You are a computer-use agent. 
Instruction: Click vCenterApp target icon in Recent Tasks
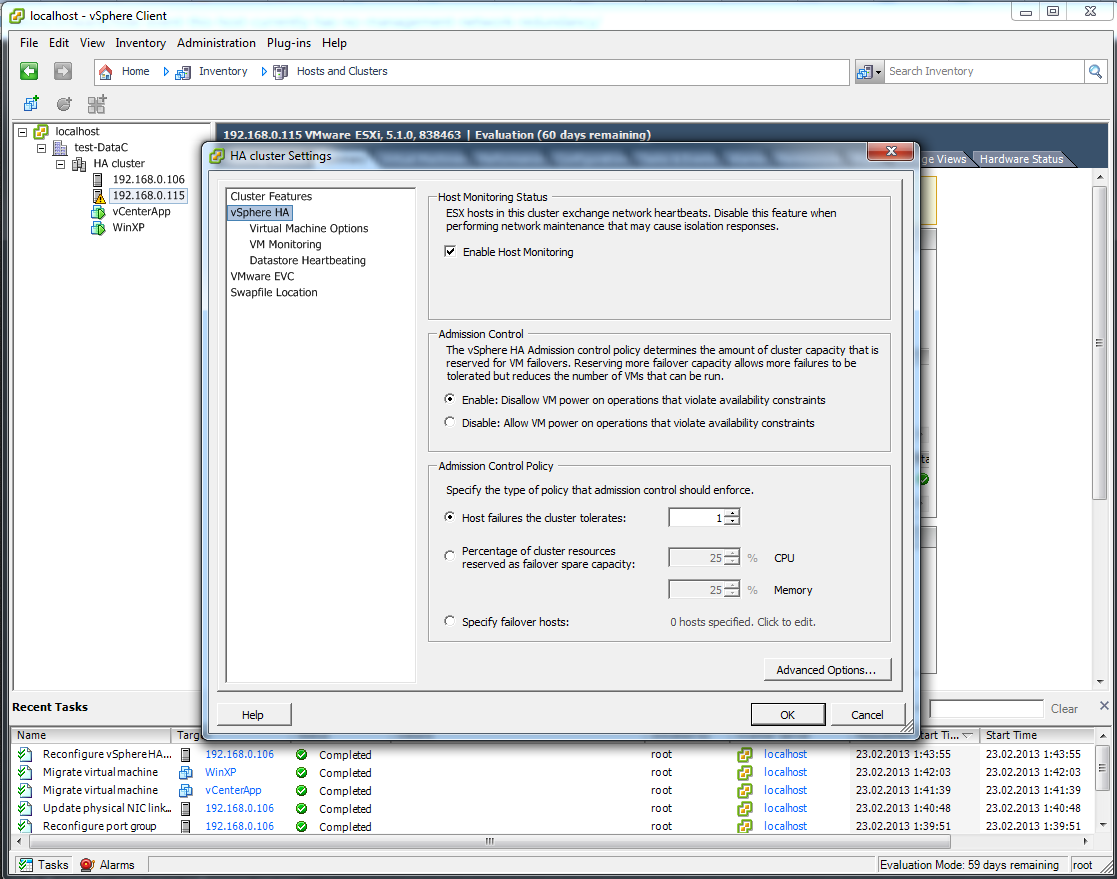pyautogui.click(x=186, y=791)
